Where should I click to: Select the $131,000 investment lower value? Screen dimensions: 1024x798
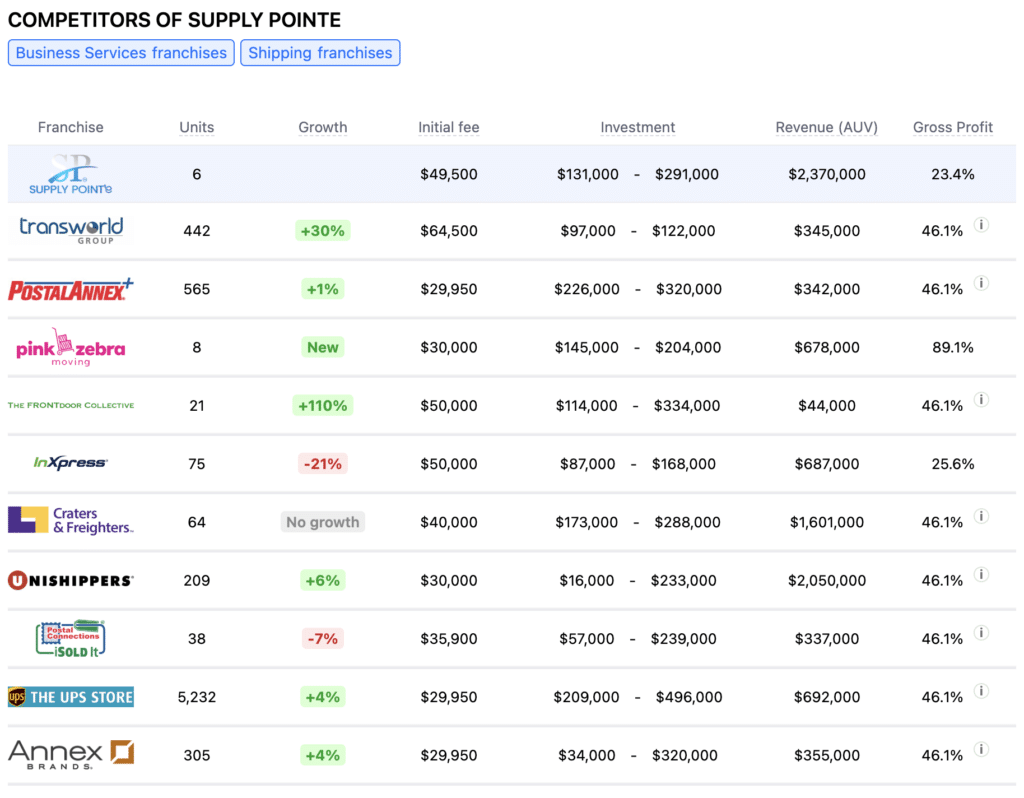(588, 174)
